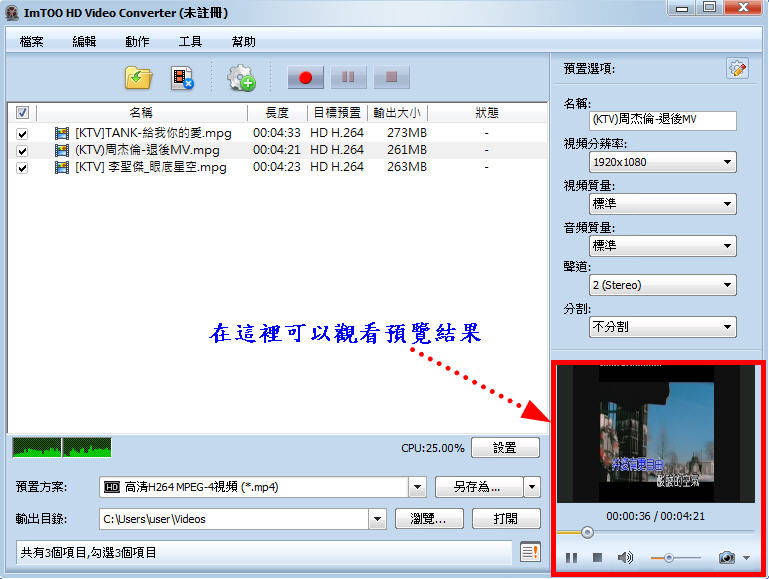Click the add profile gear icon
Viewport: 769px width, 579px height.
241,77
